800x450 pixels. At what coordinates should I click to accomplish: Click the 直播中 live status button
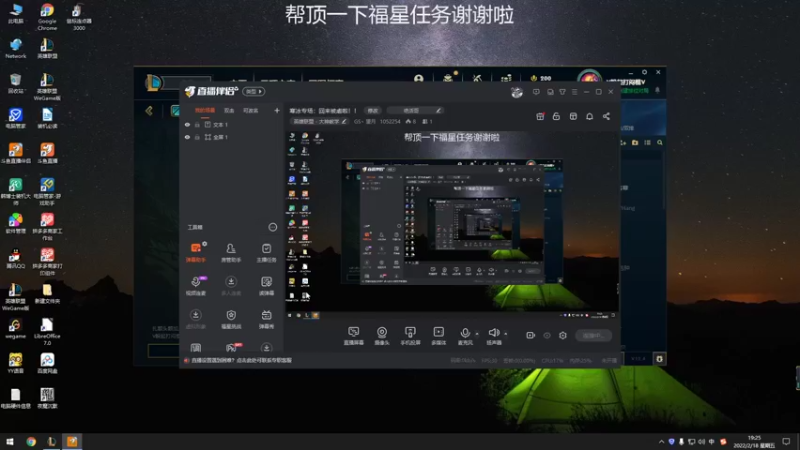(x=593, y=335)
